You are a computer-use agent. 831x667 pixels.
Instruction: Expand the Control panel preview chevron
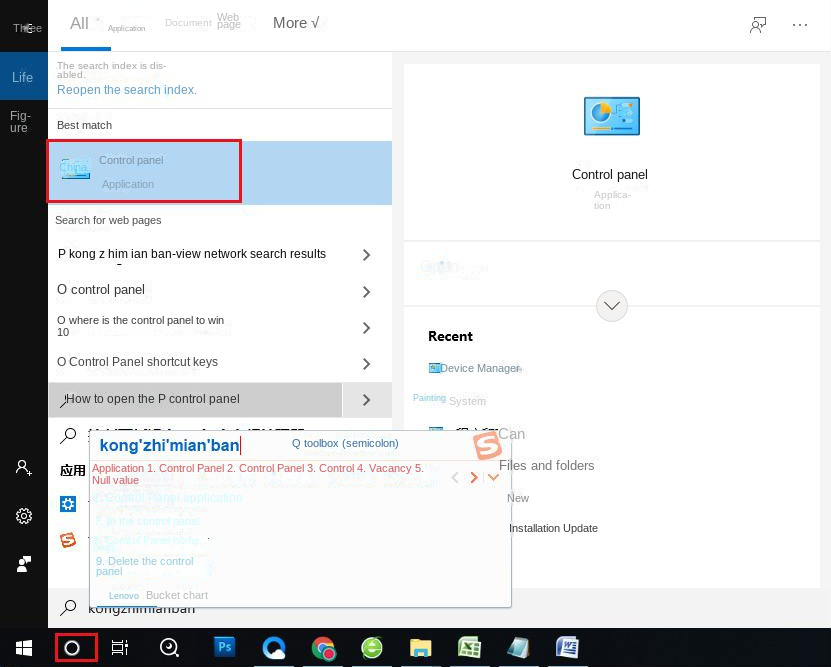click(612, 306)
